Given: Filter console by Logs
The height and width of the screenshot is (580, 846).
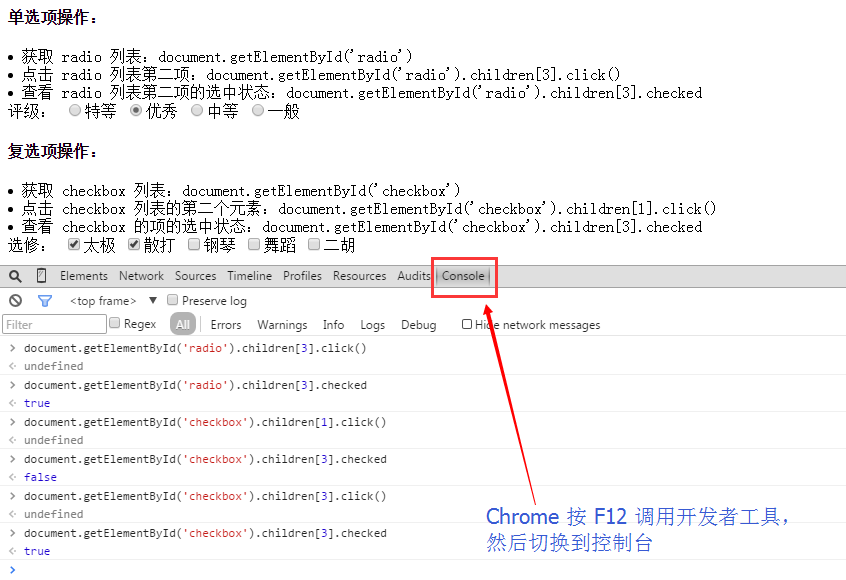Looking at the screenshot, I should click(x=372, y=325).
